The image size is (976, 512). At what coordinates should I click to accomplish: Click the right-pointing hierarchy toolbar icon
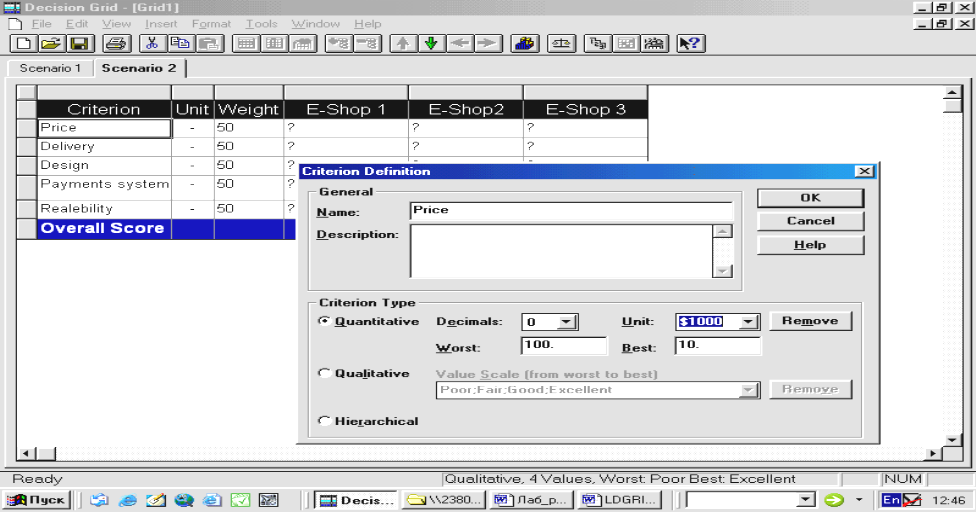pyautogui.click(x=368, y=44)
